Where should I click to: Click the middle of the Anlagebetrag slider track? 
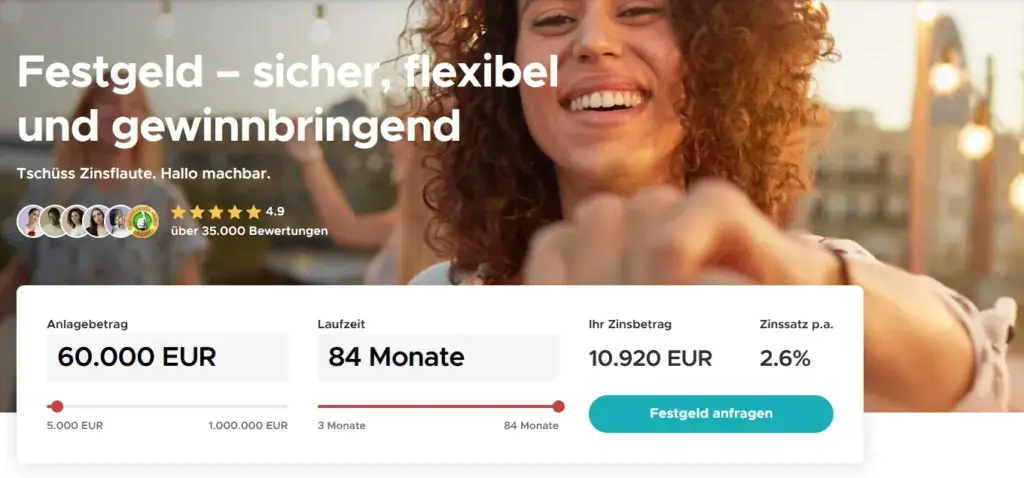pos(167,406)
